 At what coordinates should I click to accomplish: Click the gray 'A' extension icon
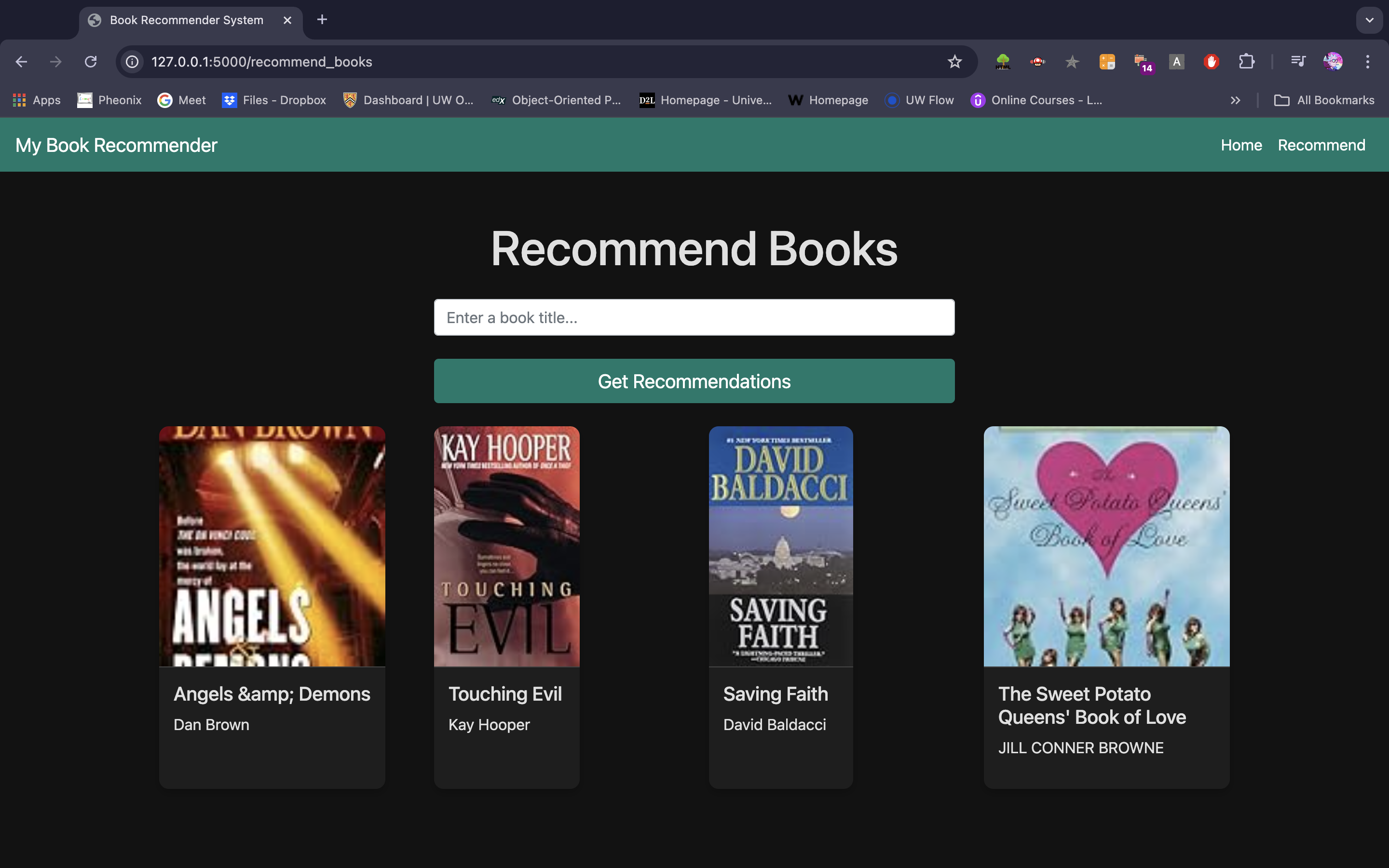coord(1177,61)
